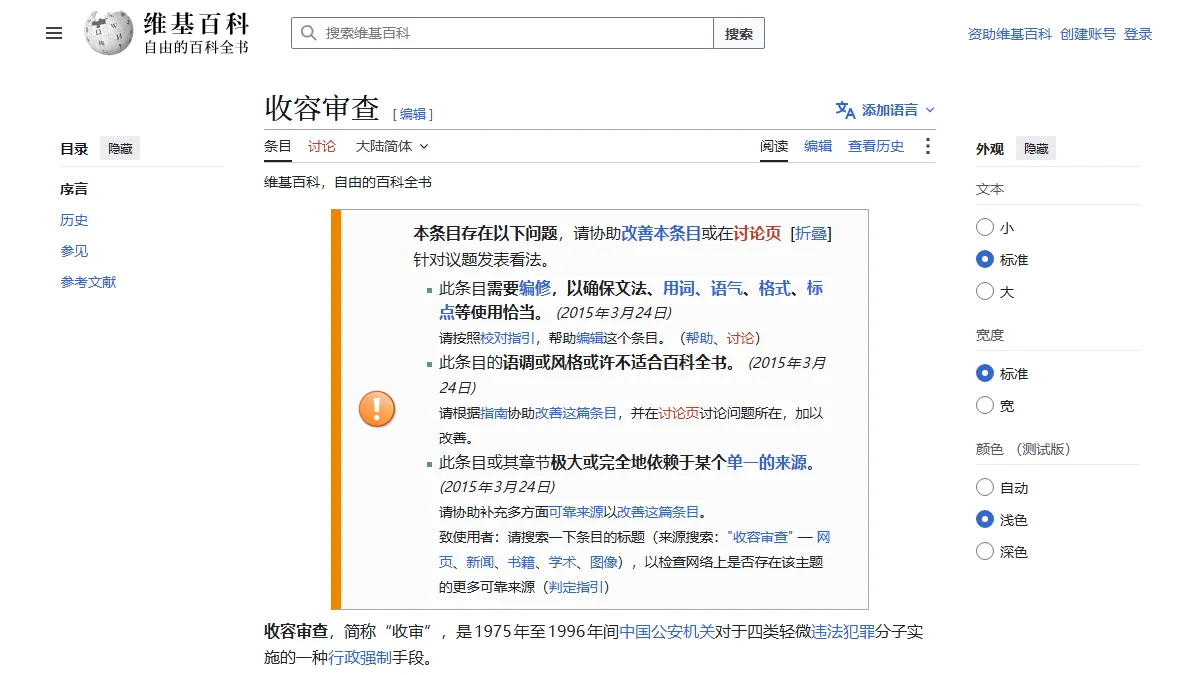Screen dimensions: 1200x675
Task: Open the 改善本条目 link
Action: point(661,233)
